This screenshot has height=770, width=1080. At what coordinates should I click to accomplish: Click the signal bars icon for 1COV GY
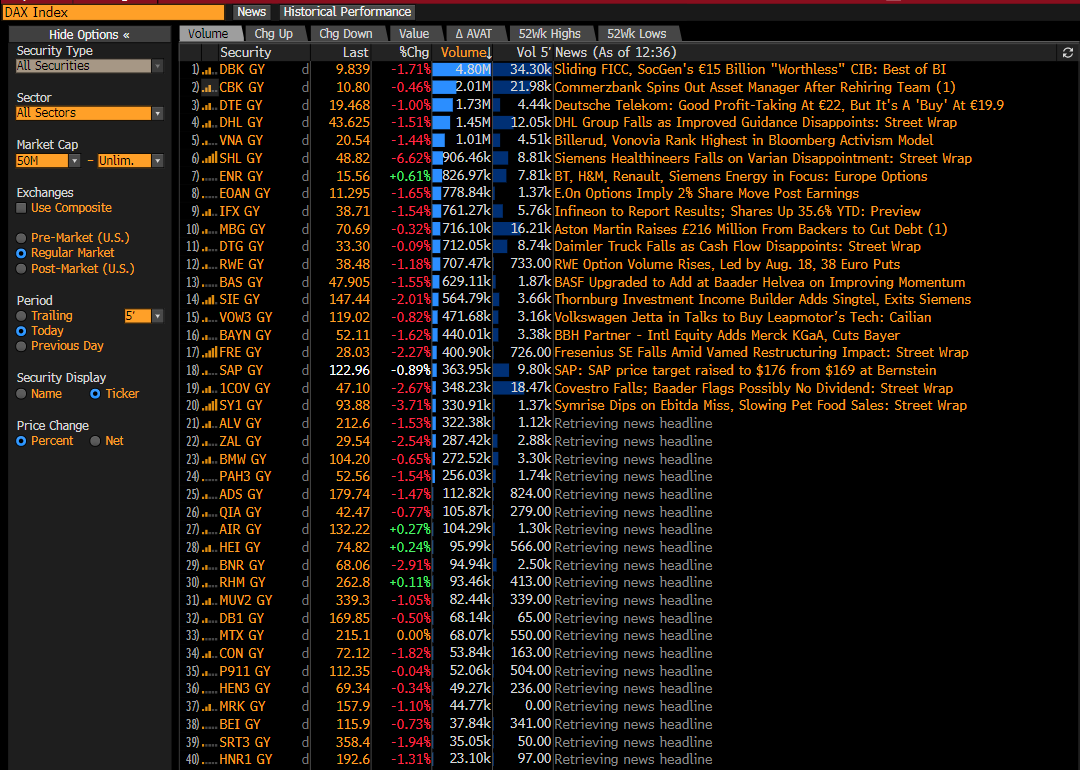pyautogui.click(x=209, y=388)
